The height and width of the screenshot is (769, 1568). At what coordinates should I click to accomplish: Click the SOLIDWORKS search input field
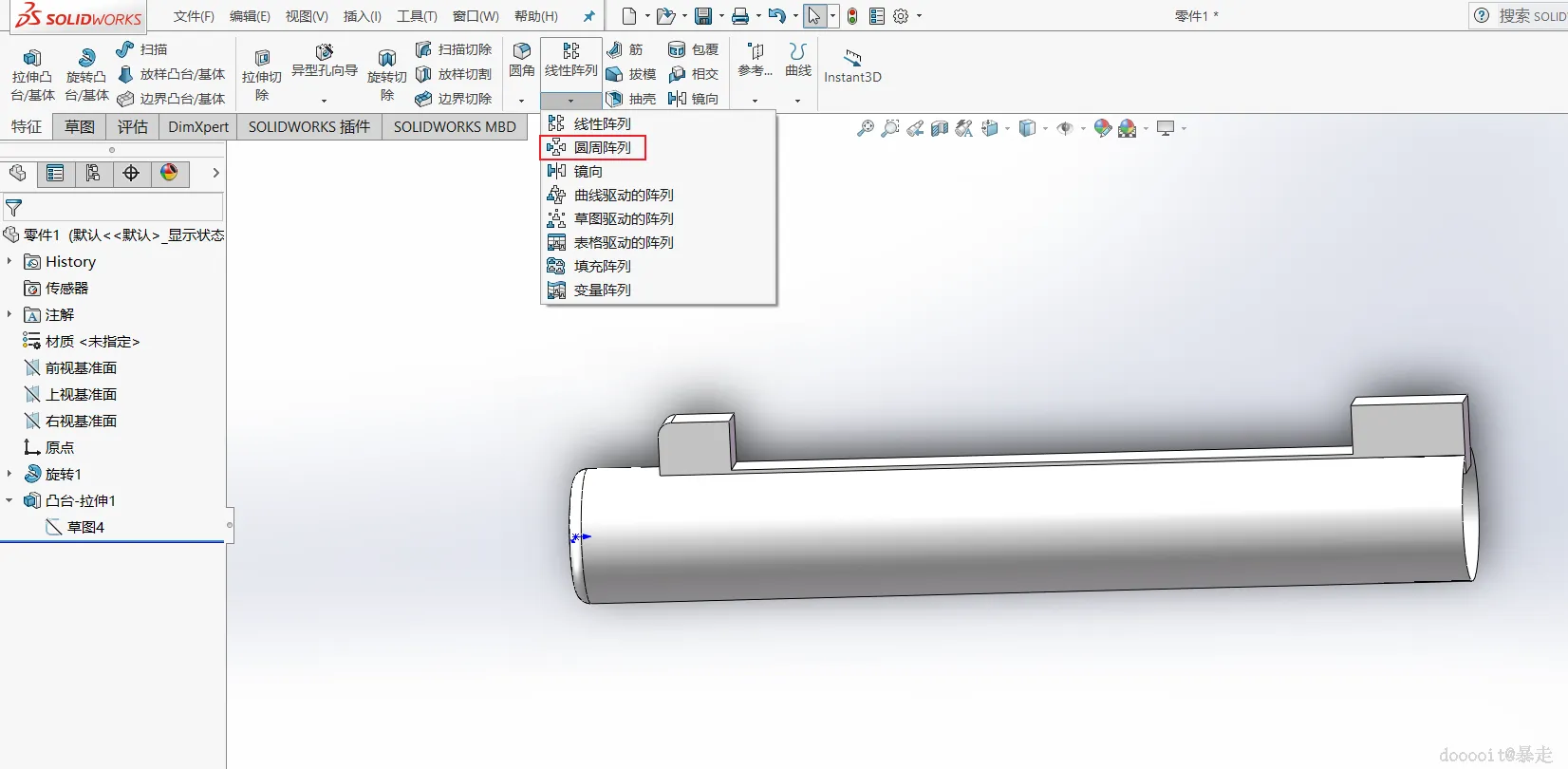click(x=1531, y=15)
